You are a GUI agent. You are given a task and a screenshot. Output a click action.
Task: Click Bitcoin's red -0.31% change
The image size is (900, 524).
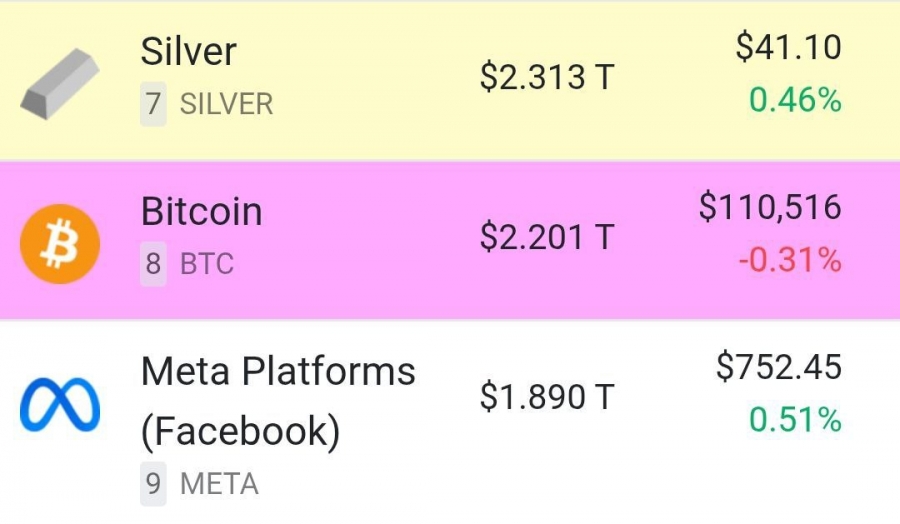click(x=790, y=260)
